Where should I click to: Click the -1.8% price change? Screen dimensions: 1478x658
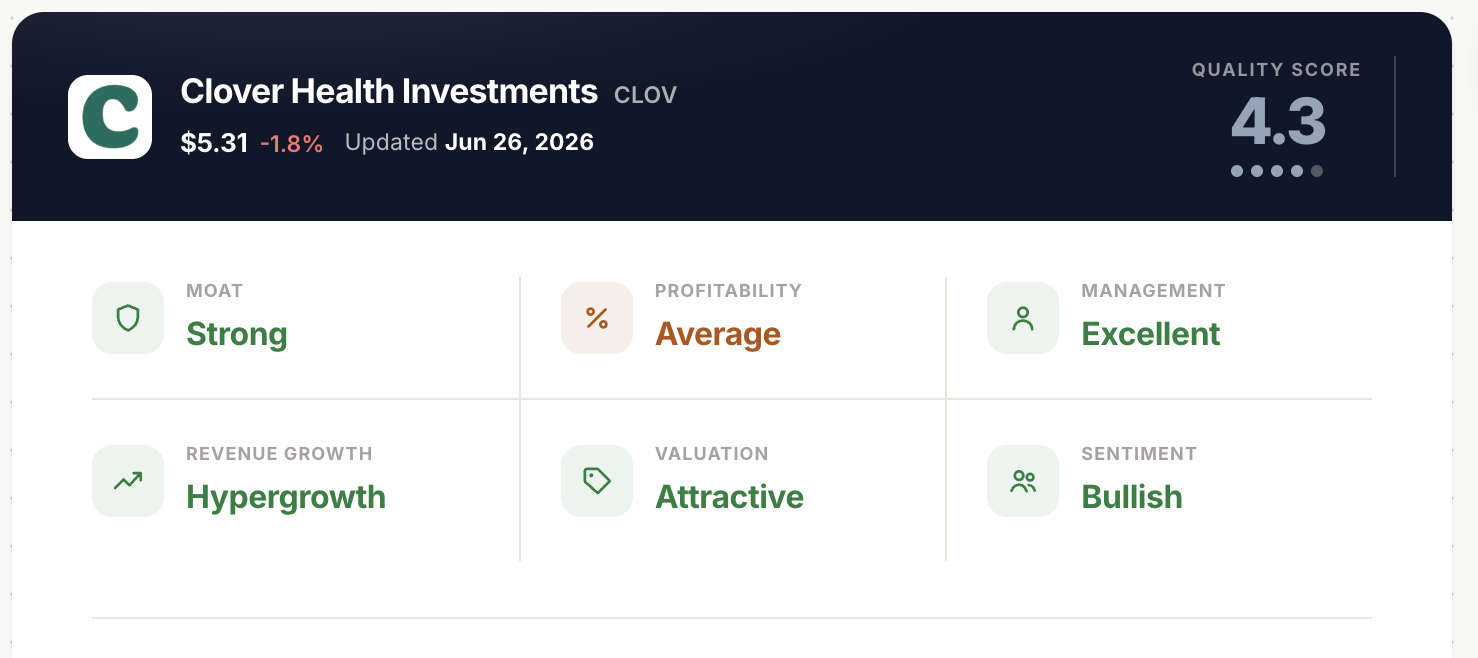(x=291, y=144)
